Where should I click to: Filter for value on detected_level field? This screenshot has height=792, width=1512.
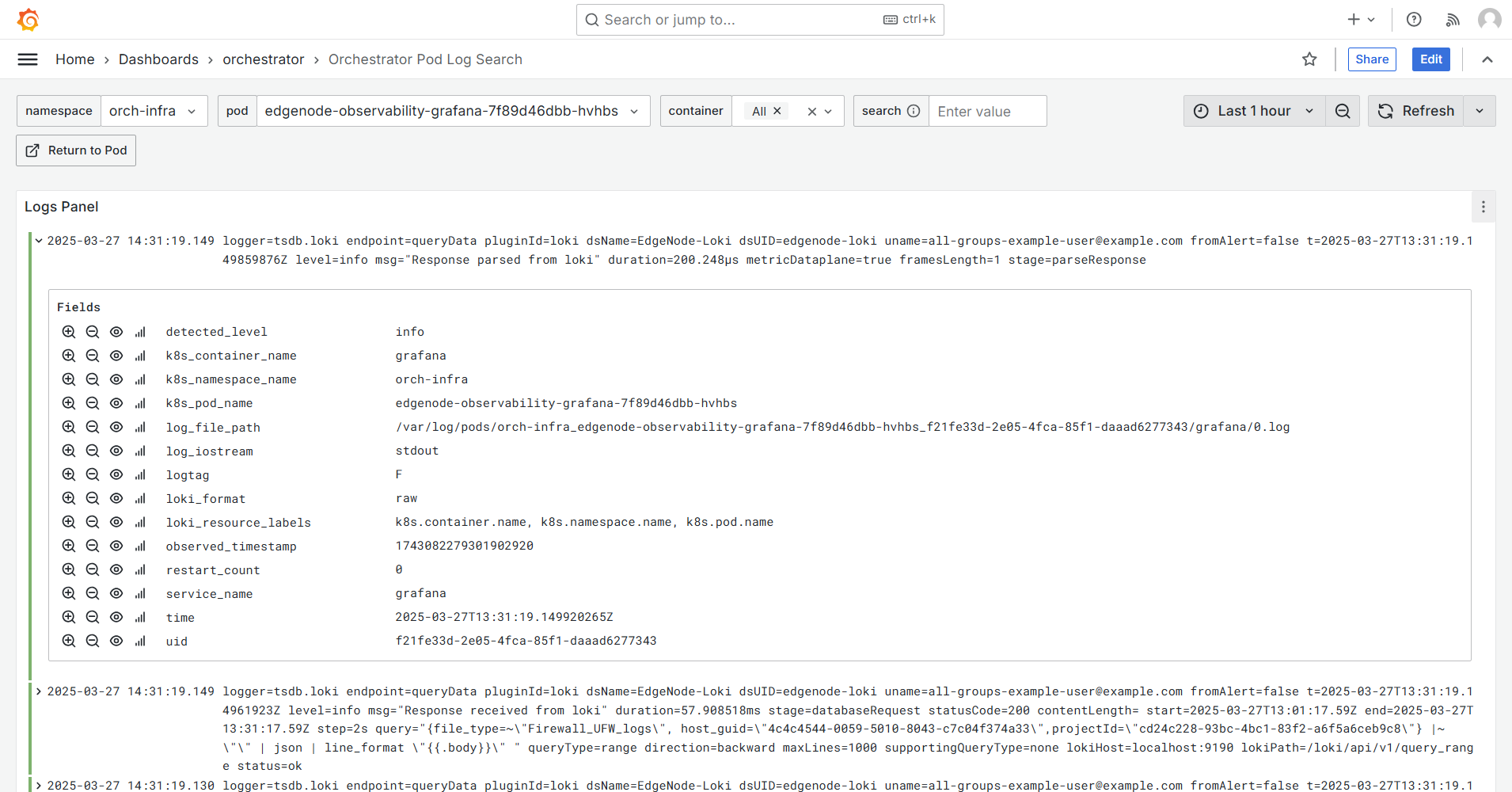click(x=69, y=332)
